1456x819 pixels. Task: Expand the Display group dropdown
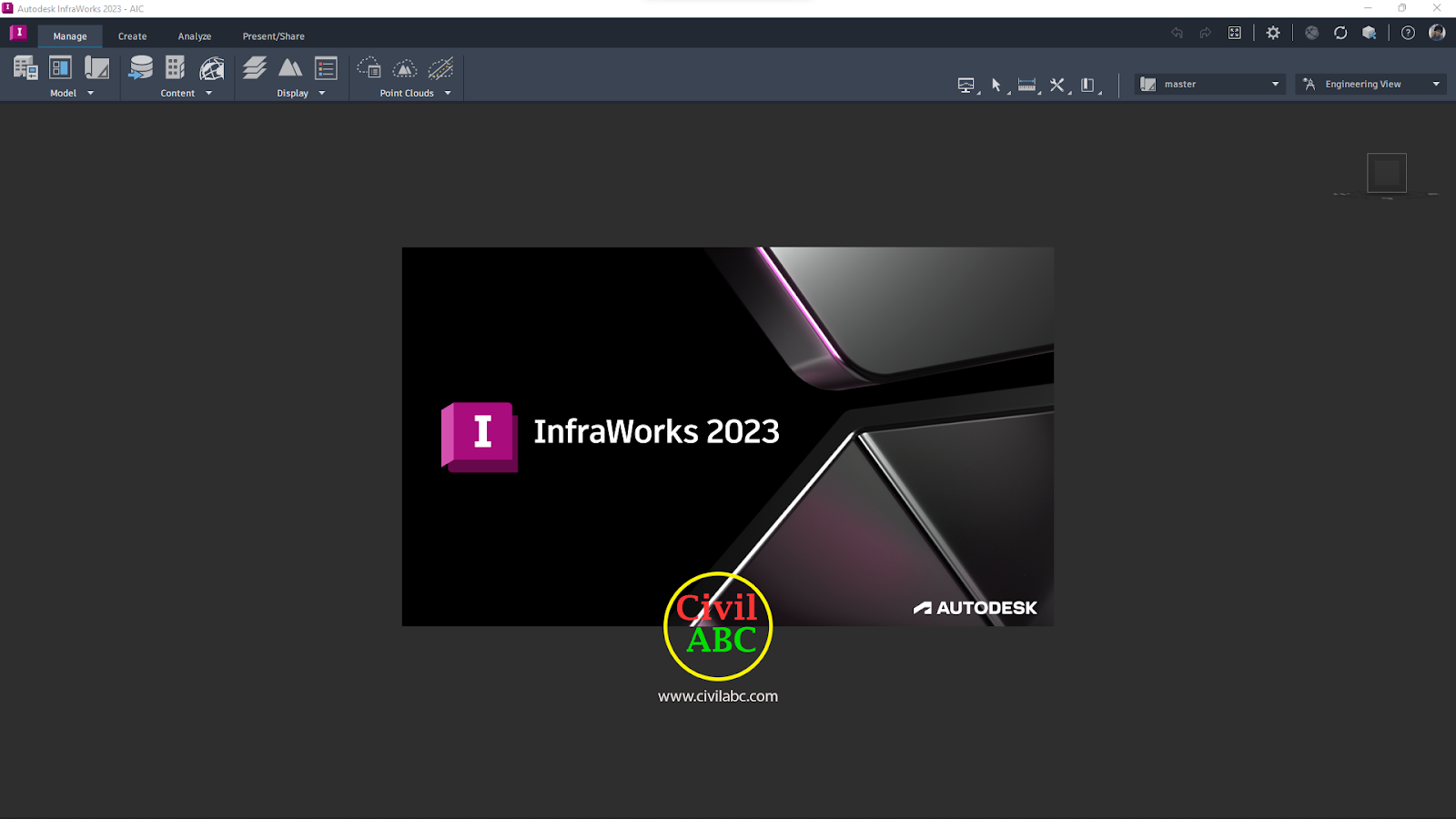(x=321, y=93)
